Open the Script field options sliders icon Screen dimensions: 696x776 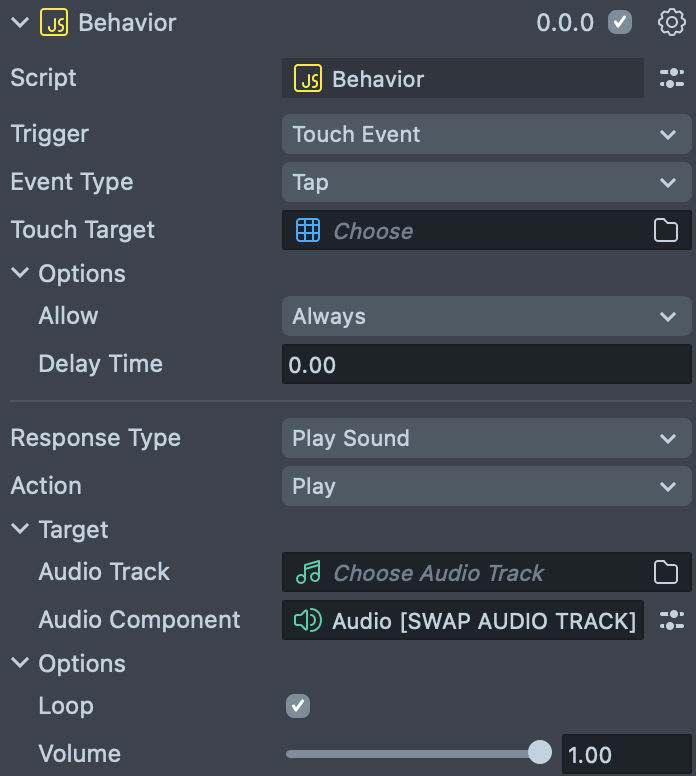pos(672,79)
